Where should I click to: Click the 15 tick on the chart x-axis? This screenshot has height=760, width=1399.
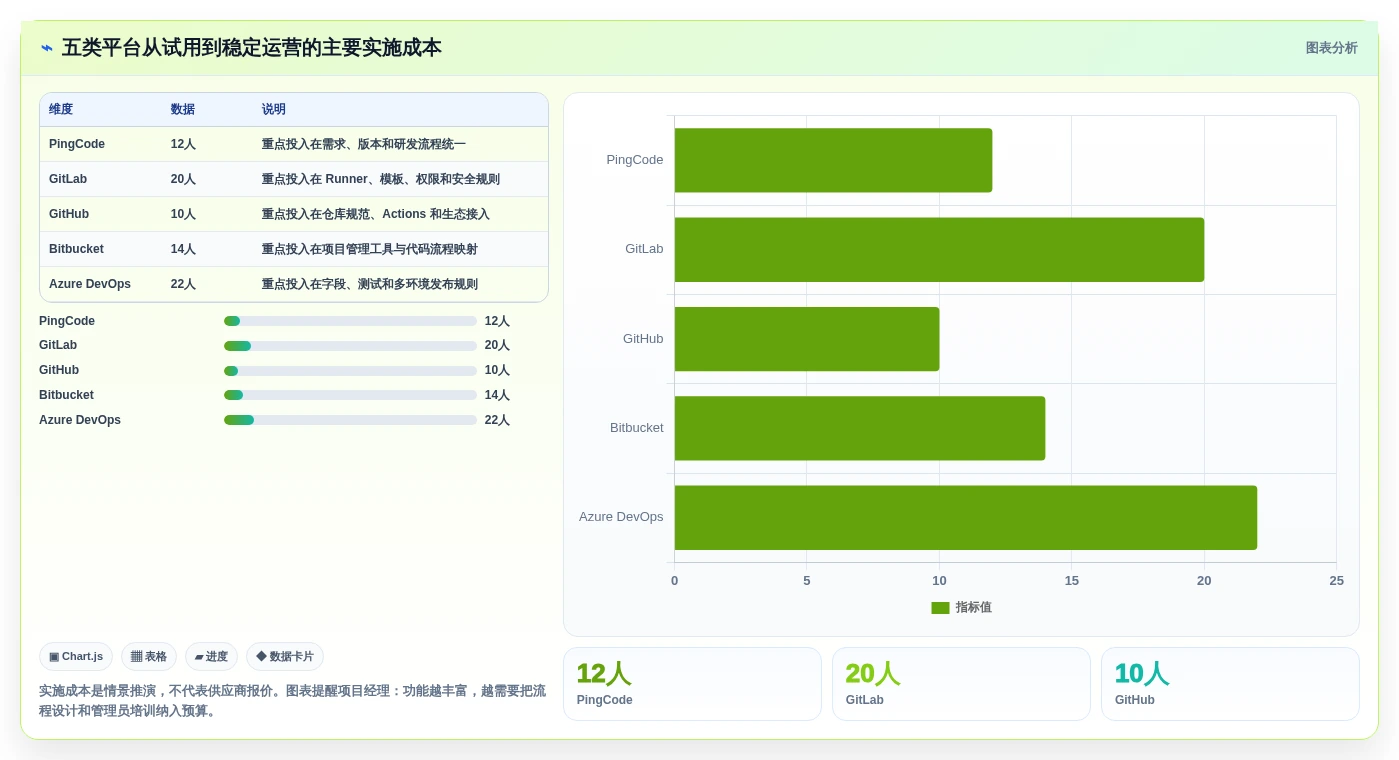(1072, 581)
